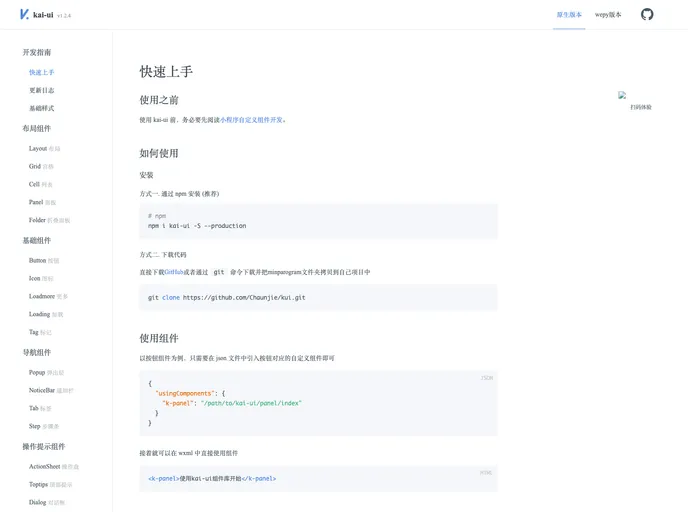This screenshot has height=512, width=688.
Task: Click the 操作提示组件 section heading
Action: click(x=44, y=447)
